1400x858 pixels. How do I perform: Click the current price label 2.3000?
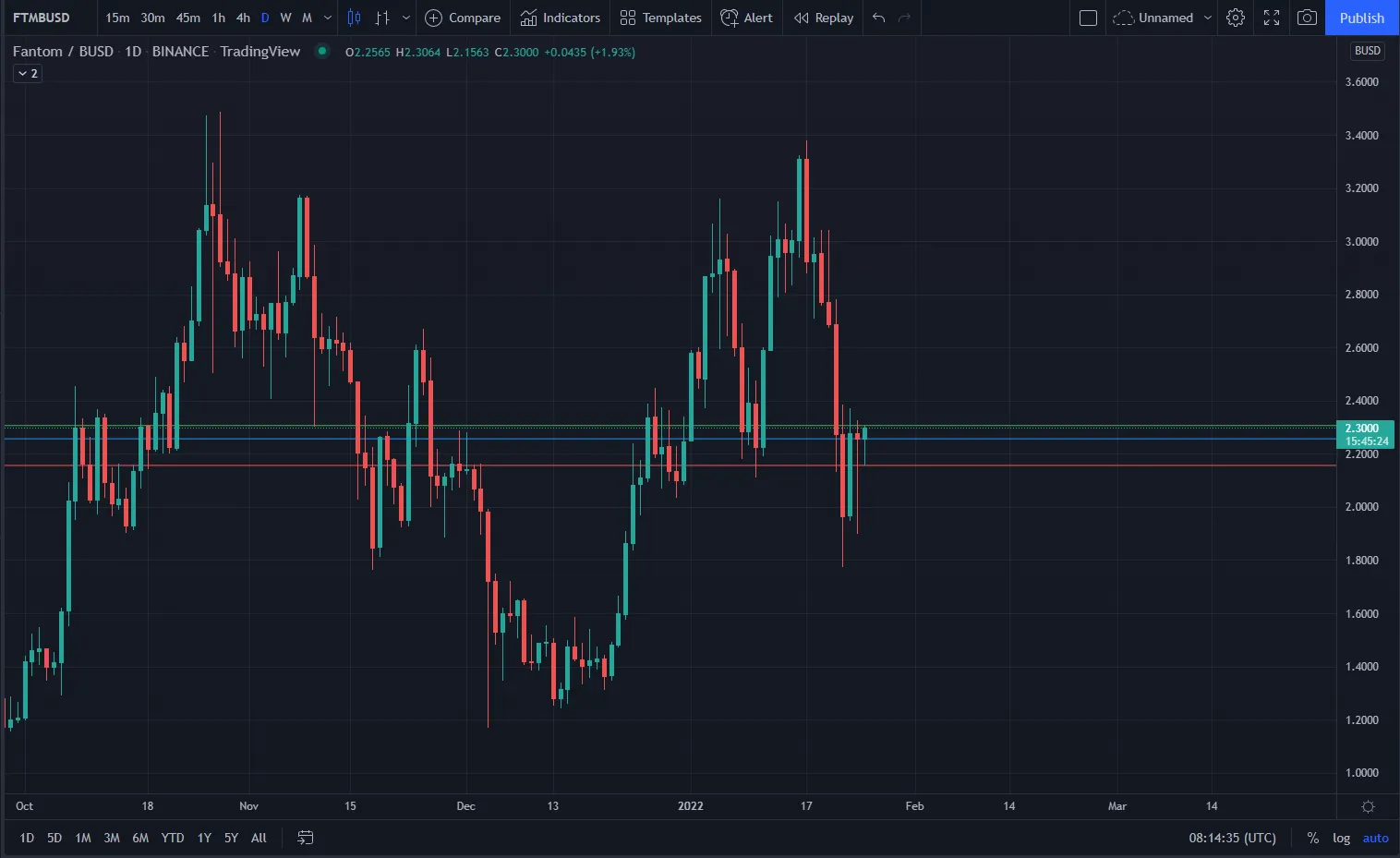1367,434
